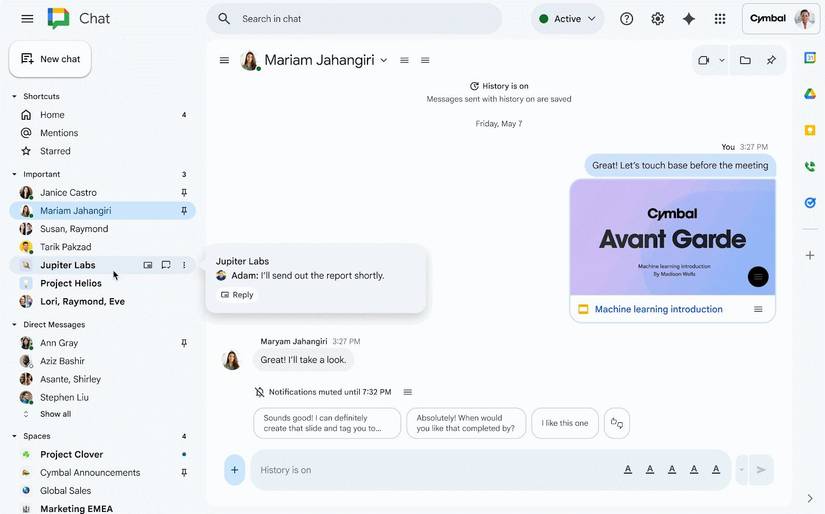Open the Google apps grid
Screen dimensions: 825x514
click(x=720, y=19)
